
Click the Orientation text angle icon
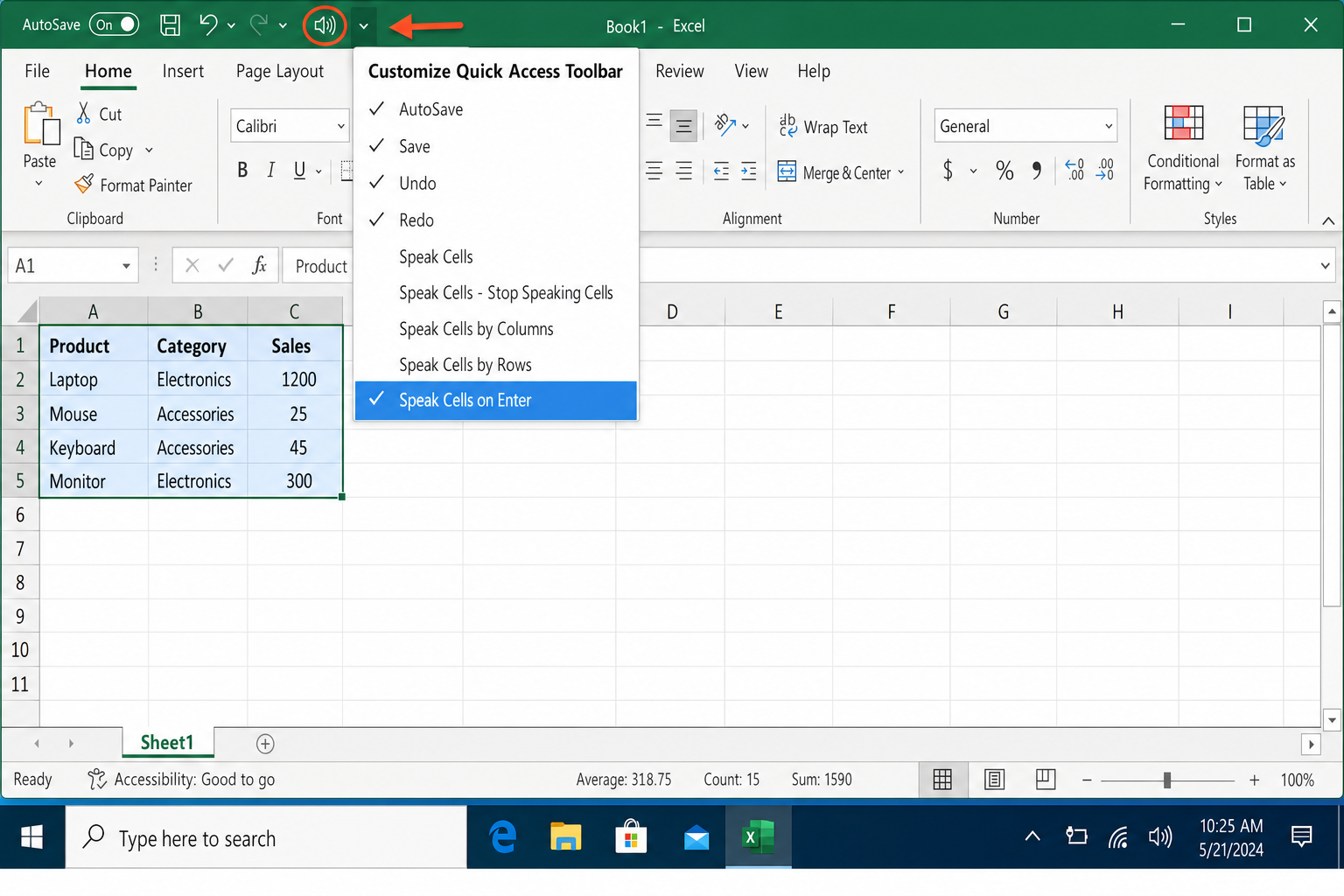(725, 125)
